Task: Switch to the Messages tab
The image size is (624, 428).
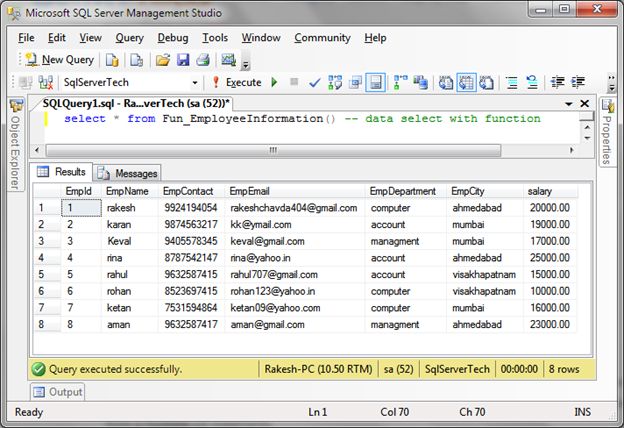Action: (128, 173)
